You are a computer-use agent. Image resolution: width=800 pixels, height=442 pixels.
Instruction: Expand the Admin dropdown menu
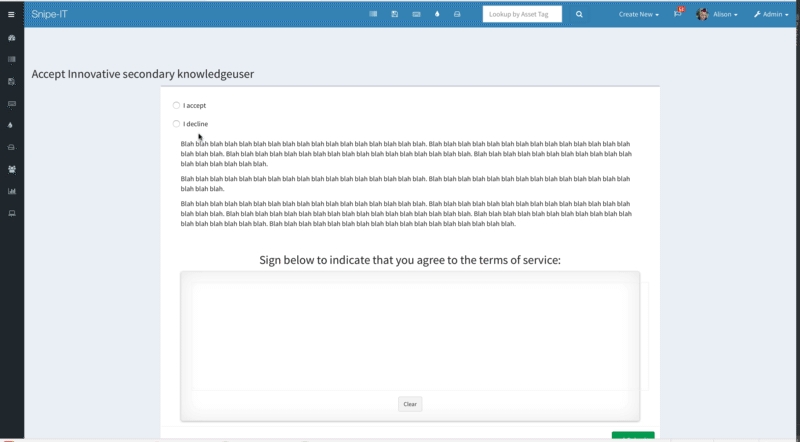771,15
